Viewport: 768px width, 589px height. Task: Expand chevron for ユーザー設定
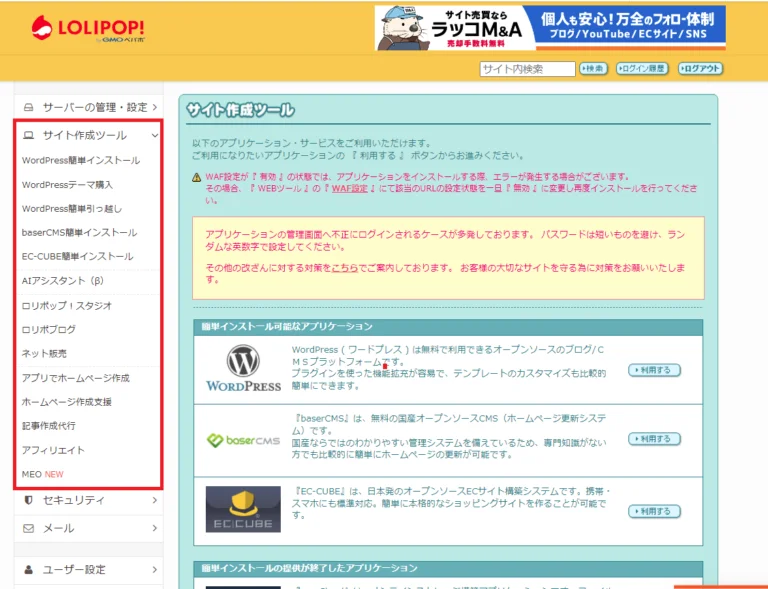coord(154,569)
